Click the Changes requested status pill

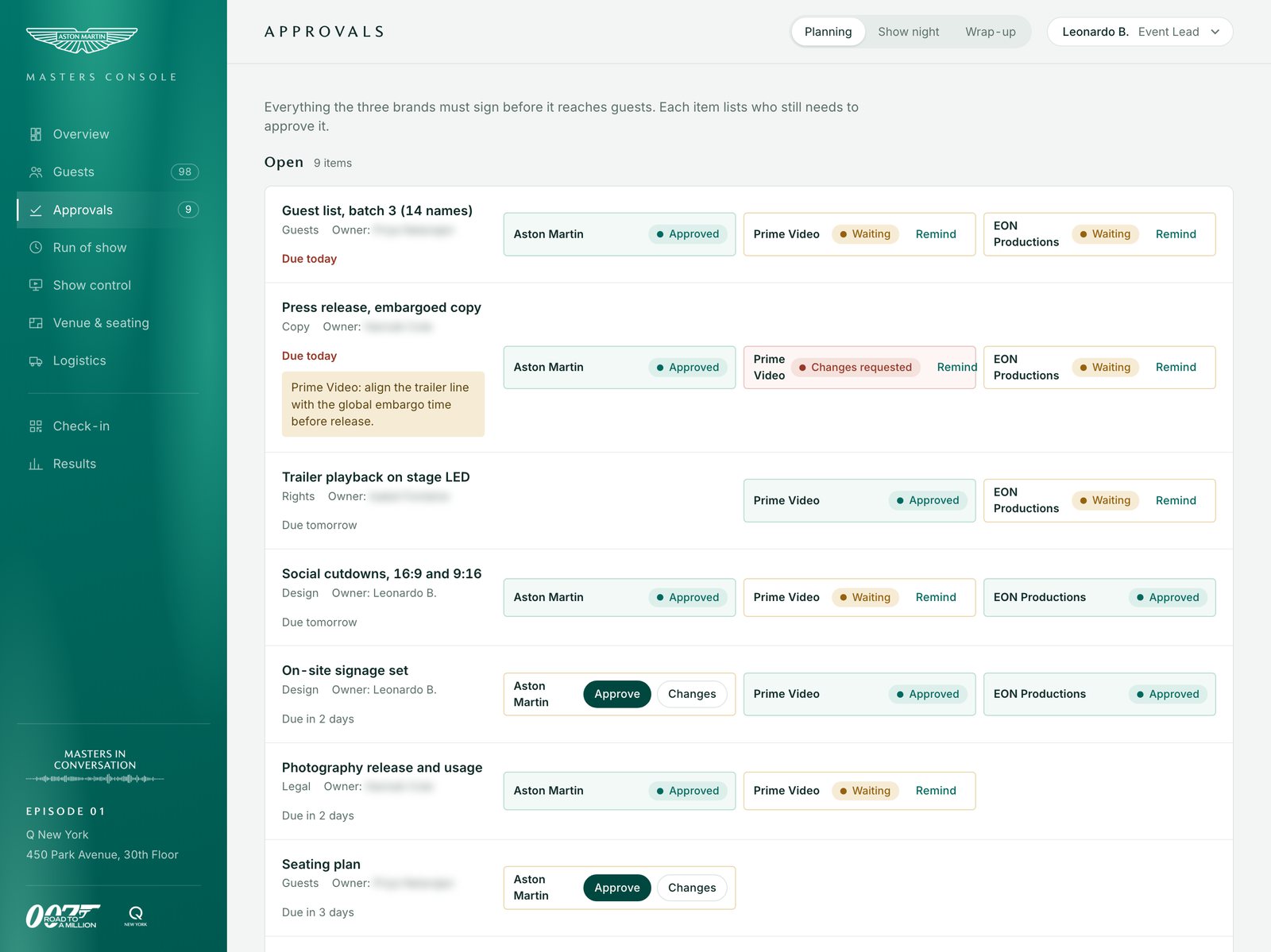coord(856,367)
